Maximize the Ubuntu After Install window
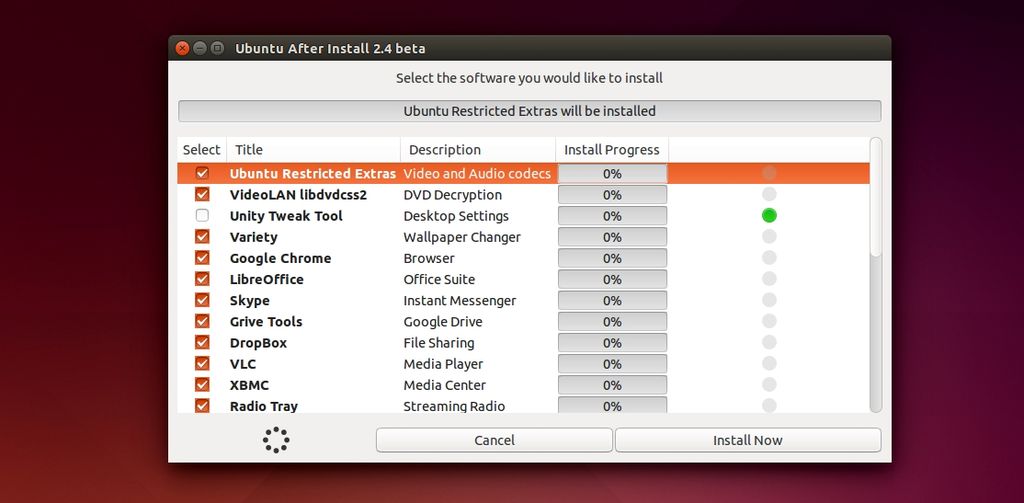This screenshot has height=503, width=1024. coord(217,48)
